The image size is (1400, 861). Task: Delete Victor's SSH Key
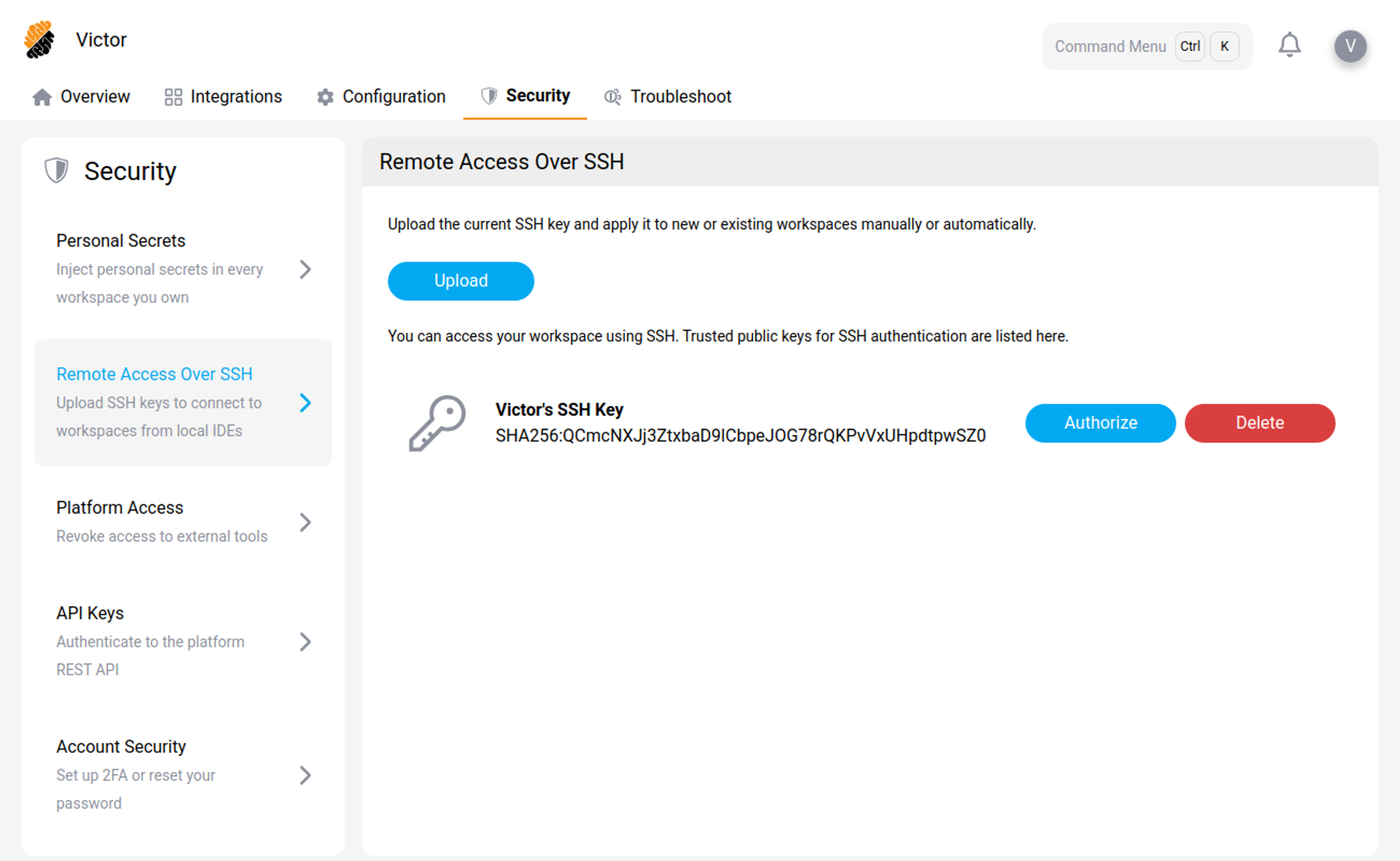click(x=1260, y=422)
